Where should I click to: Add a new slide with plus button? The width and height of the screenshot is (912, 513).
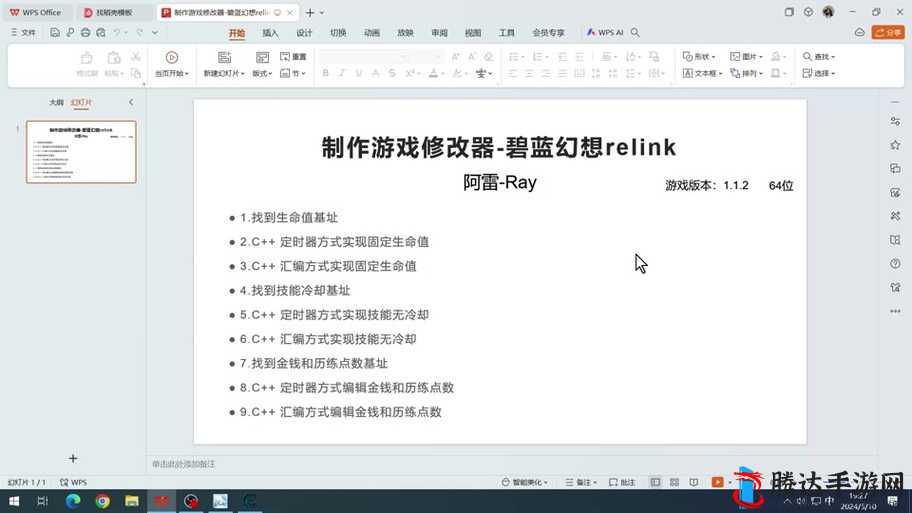[73, 458]
